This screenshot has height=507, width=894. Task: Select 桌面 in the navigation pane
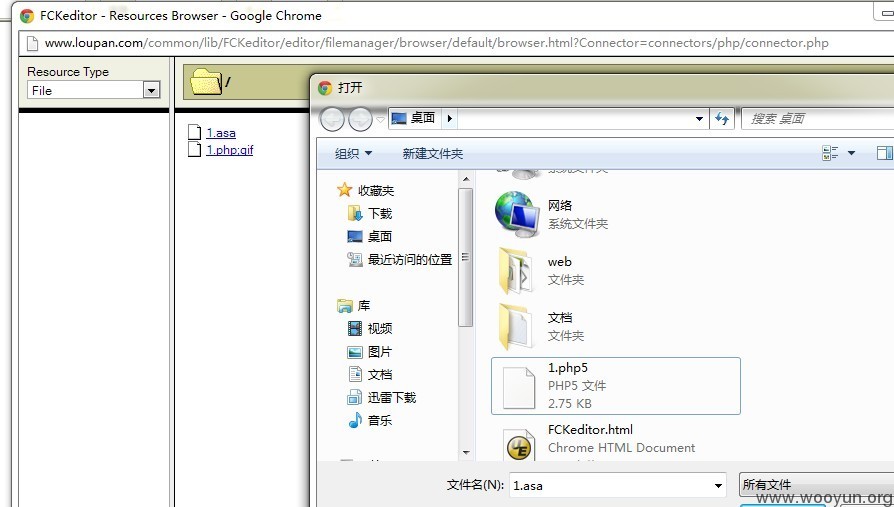(369, 236)
